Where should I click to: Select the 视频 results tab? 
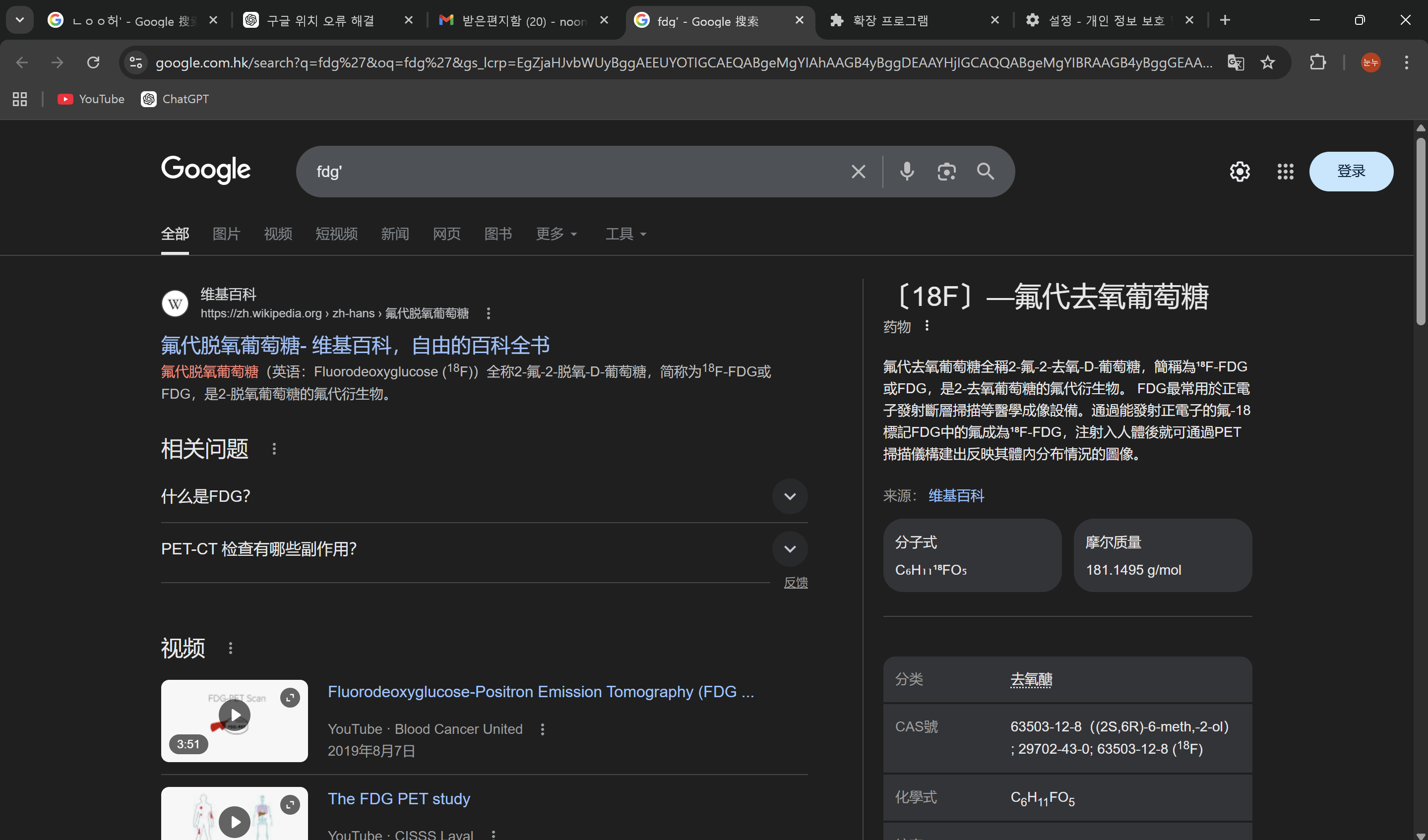(278, 234)
